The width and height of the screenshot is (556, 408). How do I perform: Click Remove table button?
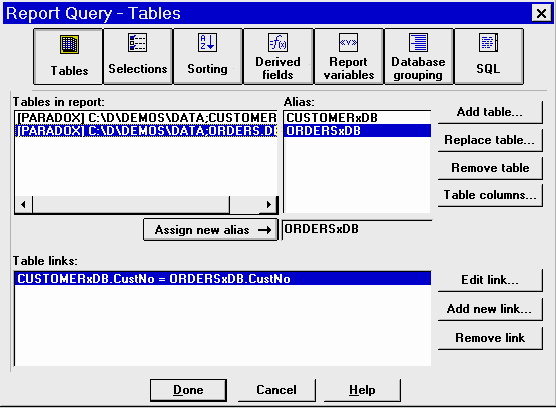pyautogui.click(x=490, y=168)
